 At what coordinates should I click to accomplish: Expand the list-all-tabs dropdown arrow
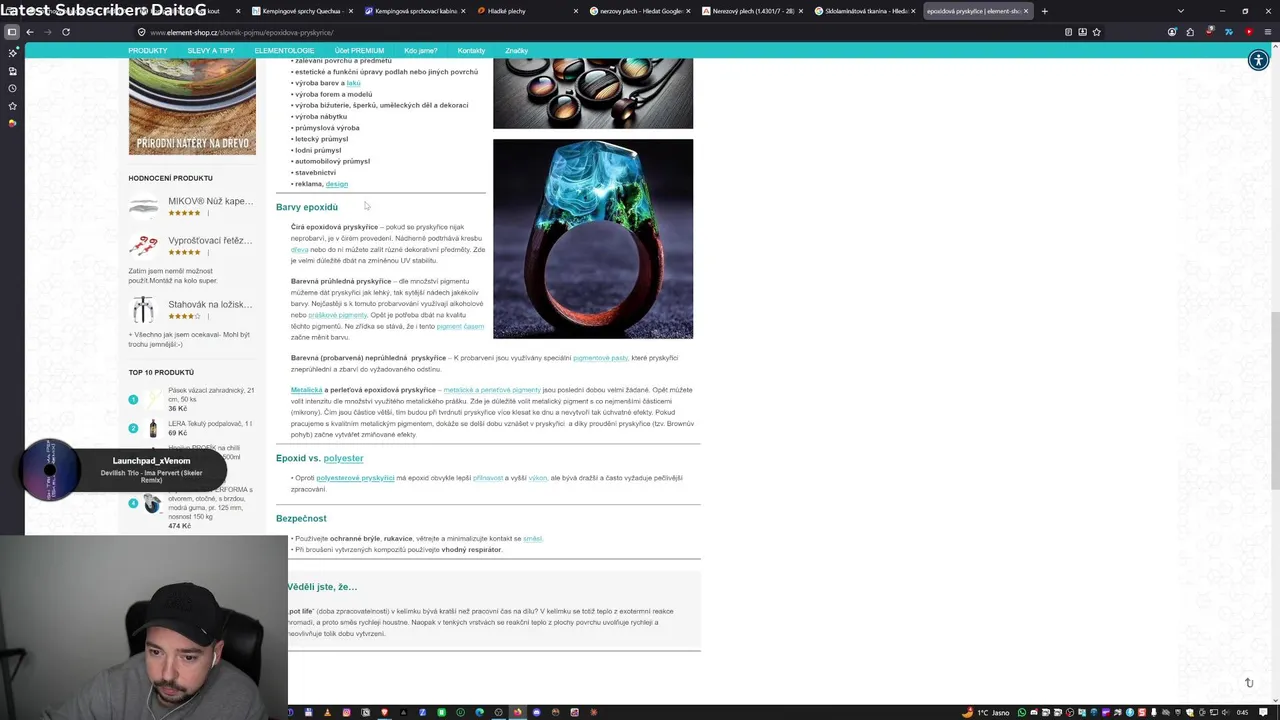(x=1181, y=11)
